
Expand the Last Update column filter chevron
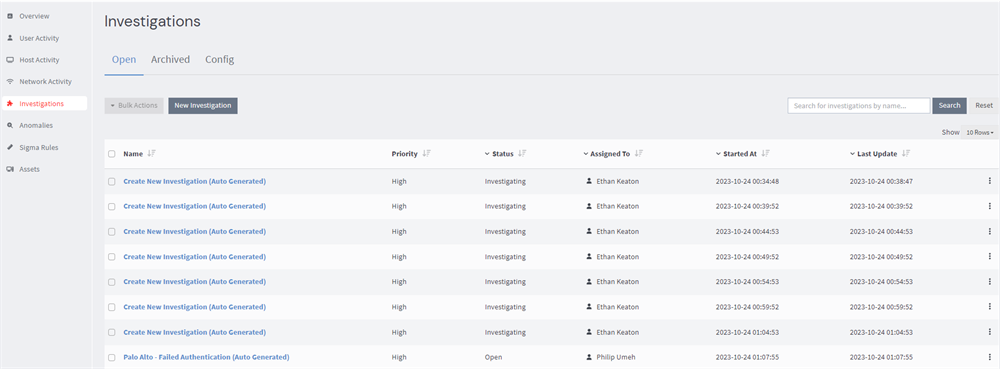pyautogui.click(x=853, y=154)
